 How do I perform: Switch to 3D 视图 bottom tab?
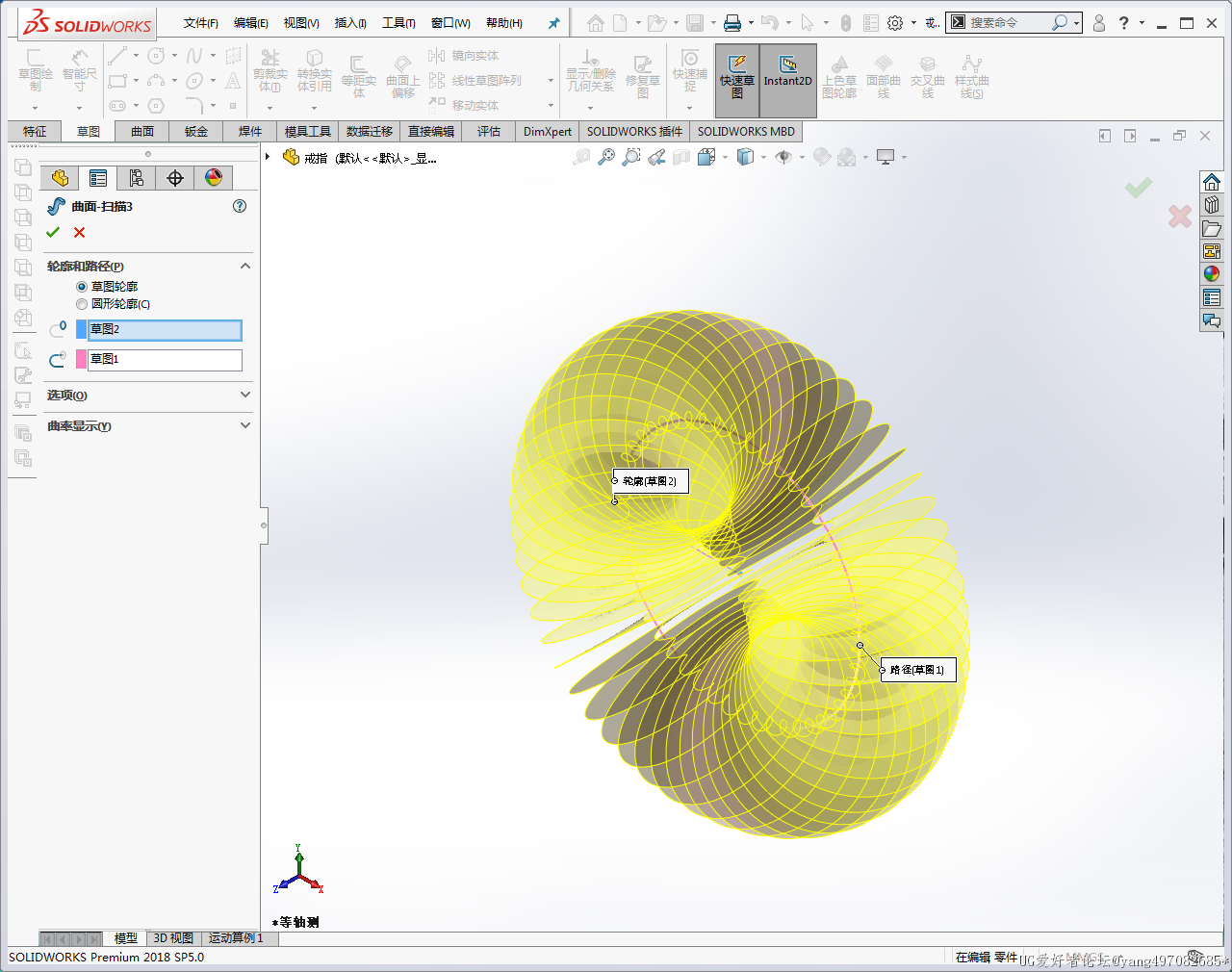tap(173, 938)
